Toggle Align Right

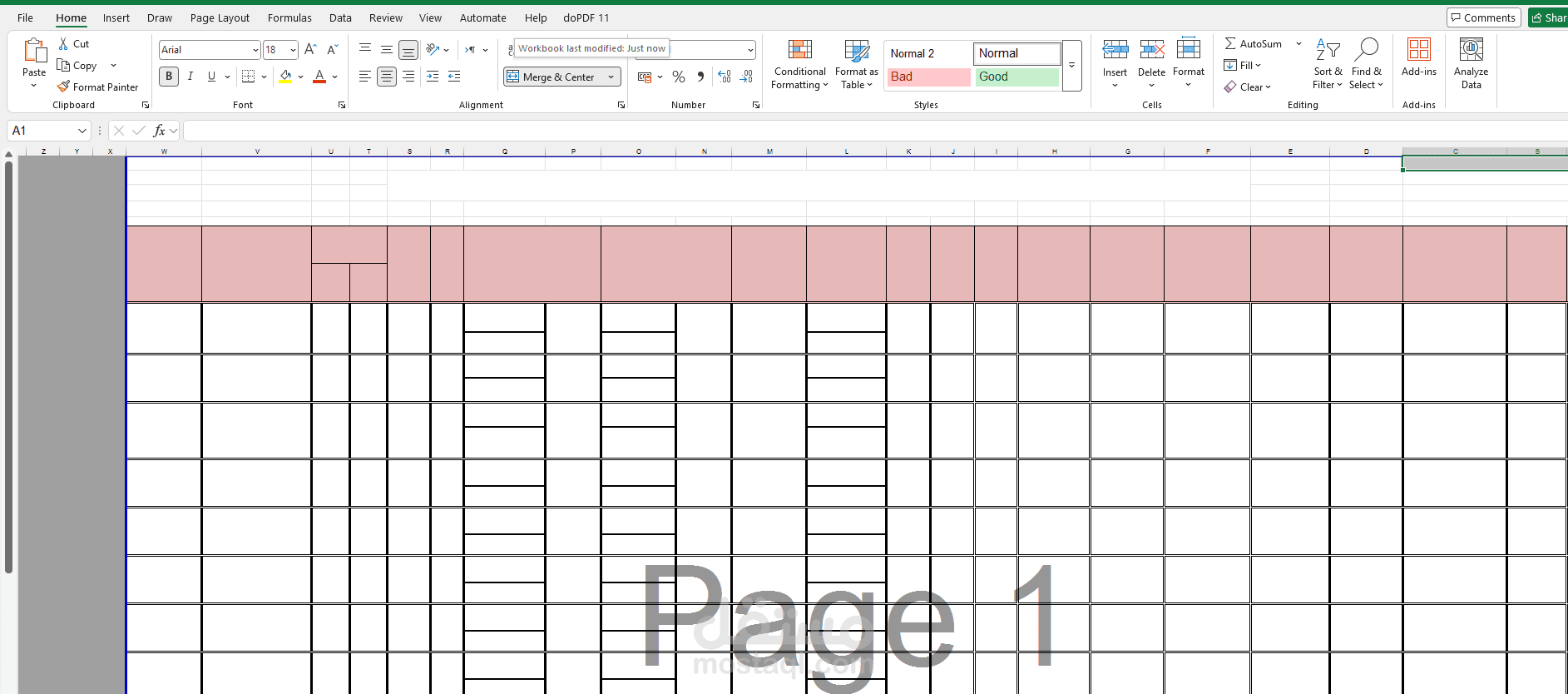(408, 77)
